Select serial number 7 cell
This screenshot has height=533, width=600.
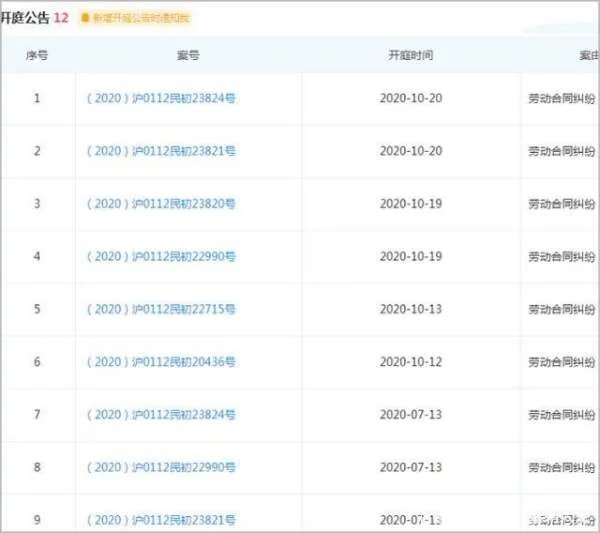[37, 415]
